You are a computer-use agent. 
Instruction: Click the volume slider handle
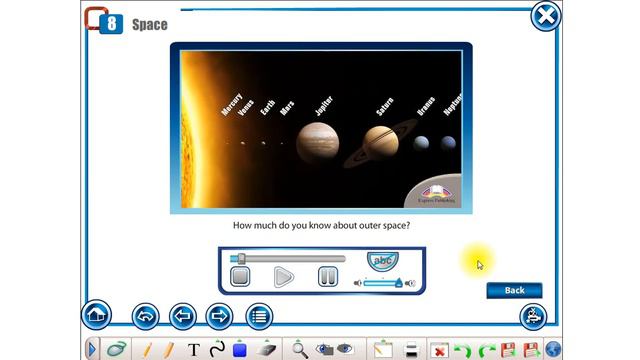pyautogui.click(x=398, y=282)
